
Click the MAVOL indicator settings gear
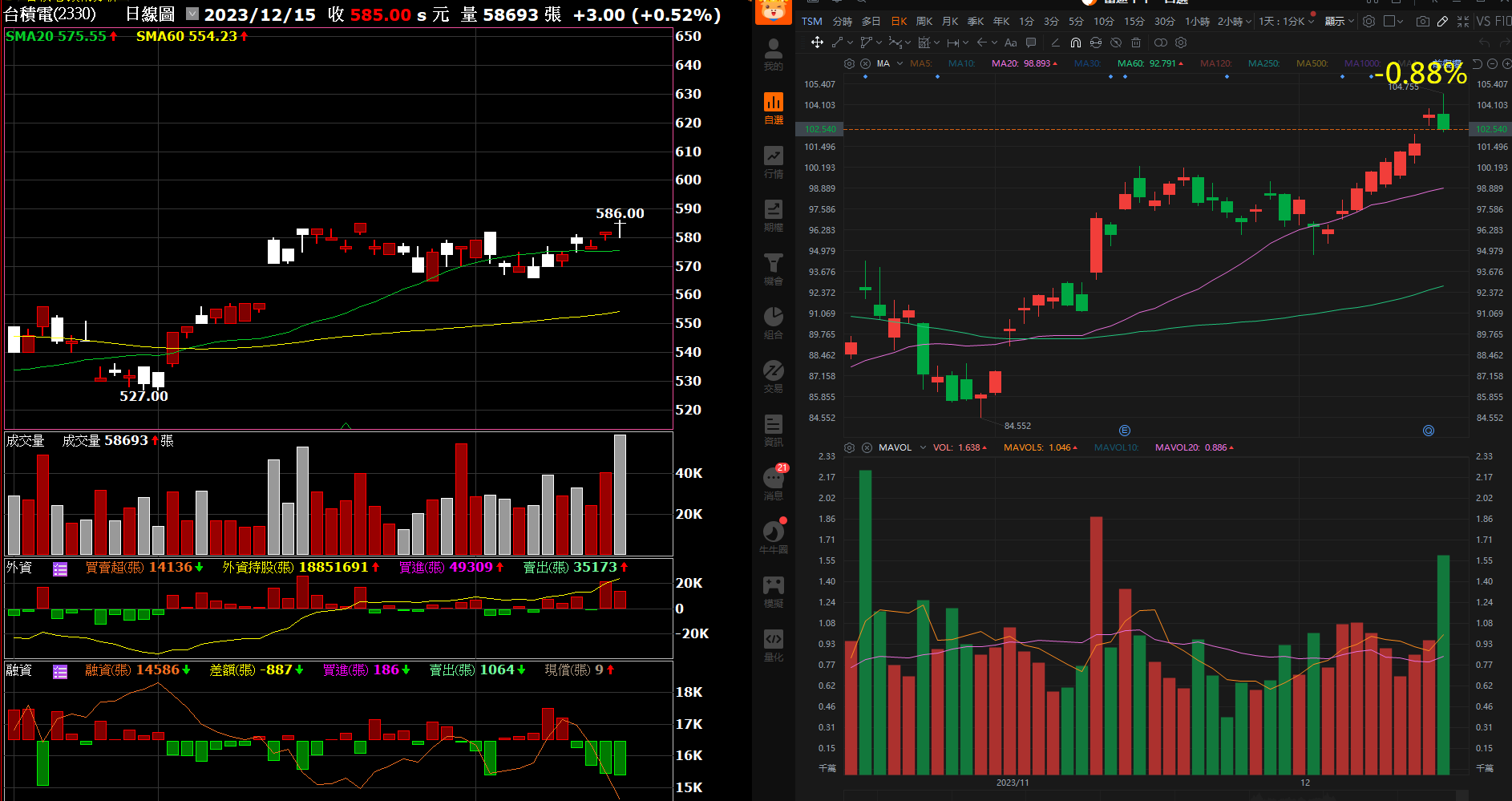coord(849,447)
